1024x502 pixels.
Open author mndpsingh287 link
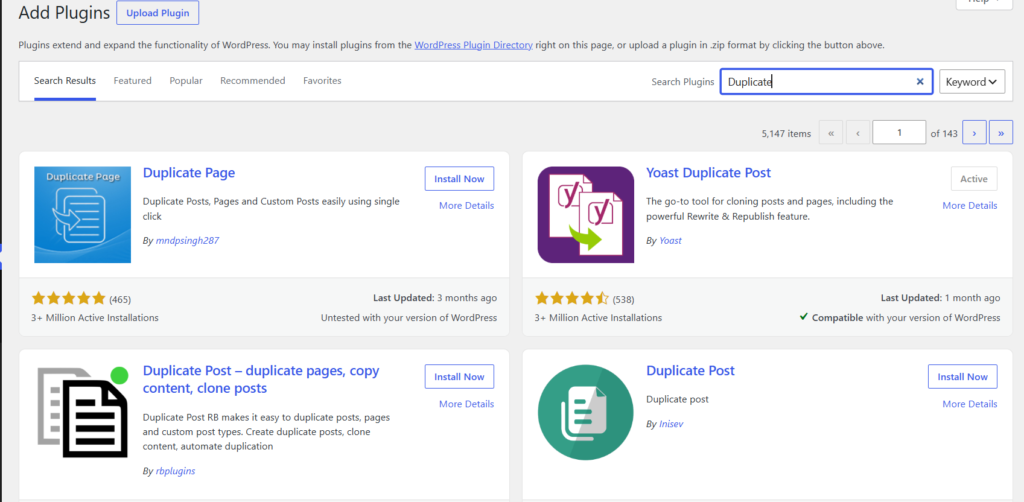(x=187, y=240)
